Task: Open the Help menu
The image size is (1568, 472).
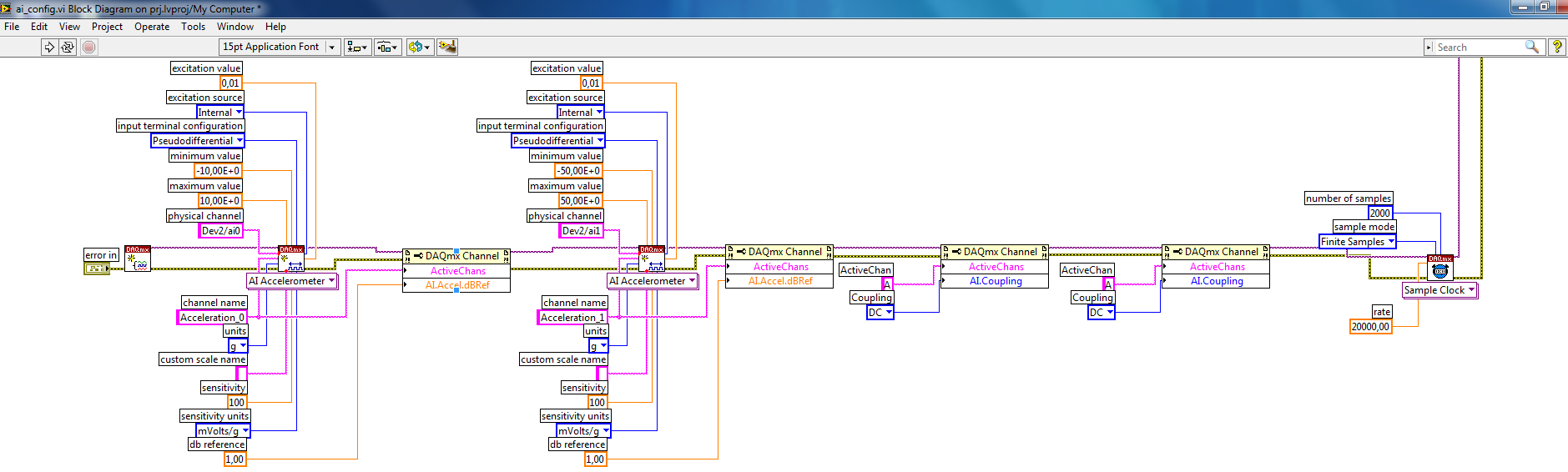Action: click(275, 27)
